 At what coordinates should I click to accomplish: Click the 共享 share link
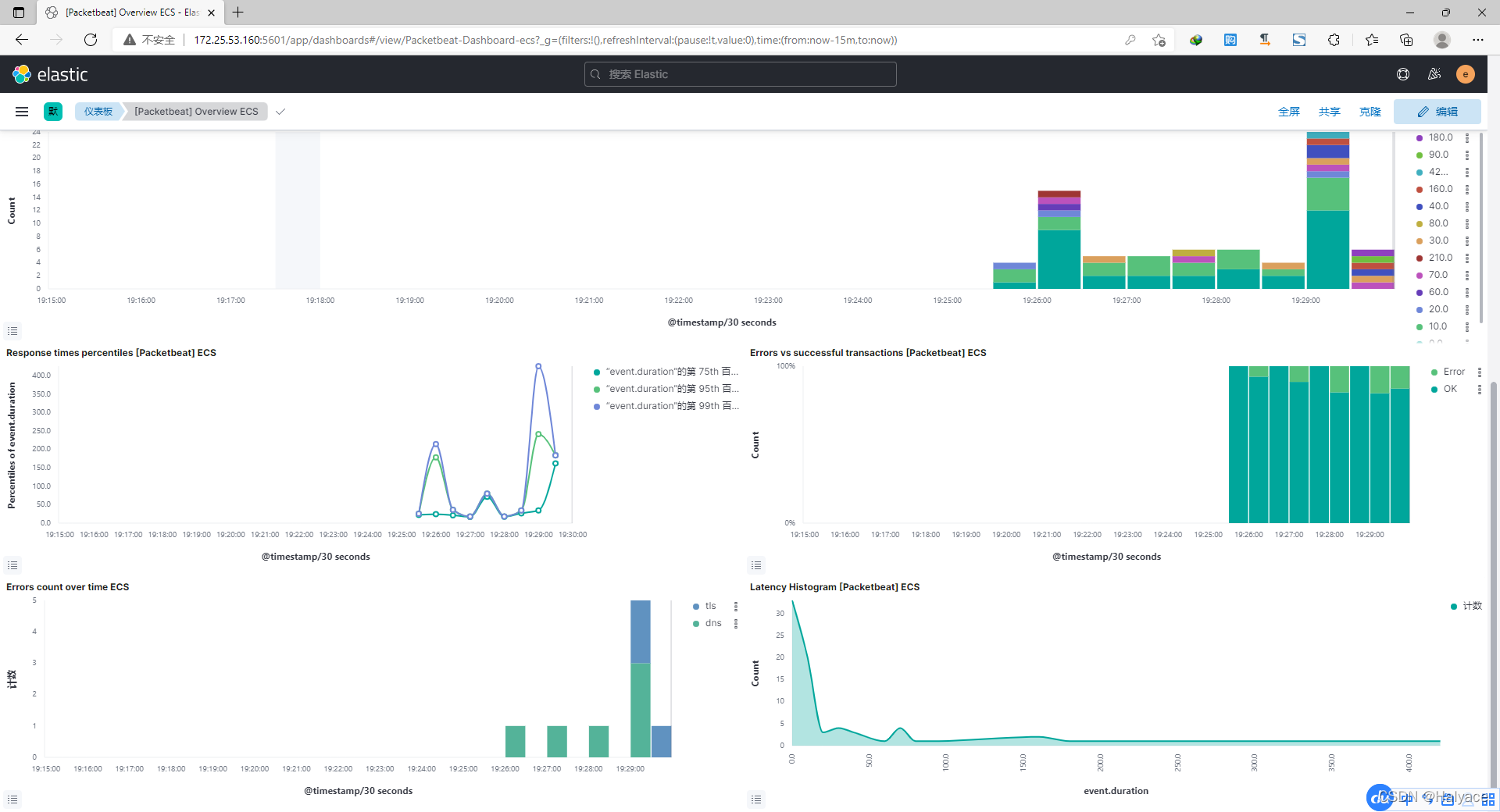pos(1329,112)
